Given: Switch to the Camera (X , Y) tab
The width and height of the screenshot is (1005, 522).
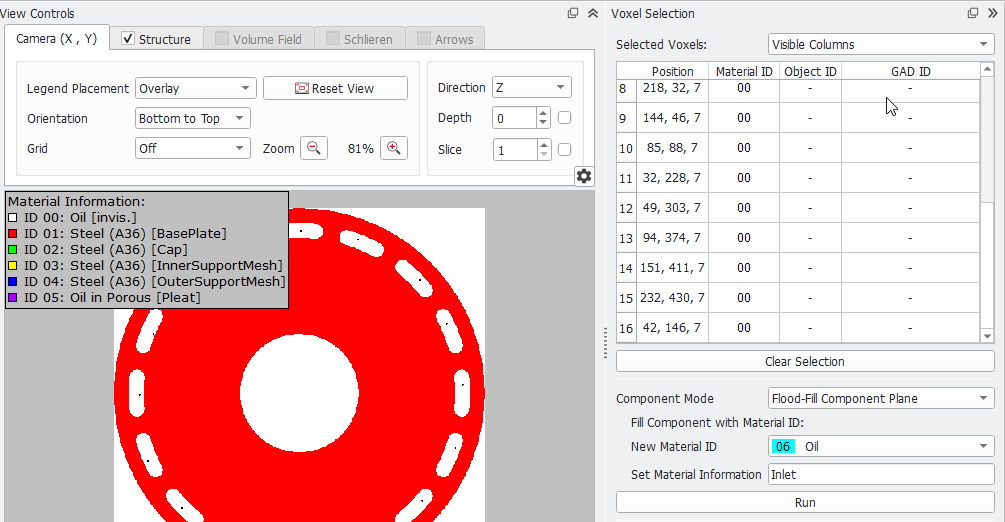Looking at the screenshot, I should click(56, 38).
